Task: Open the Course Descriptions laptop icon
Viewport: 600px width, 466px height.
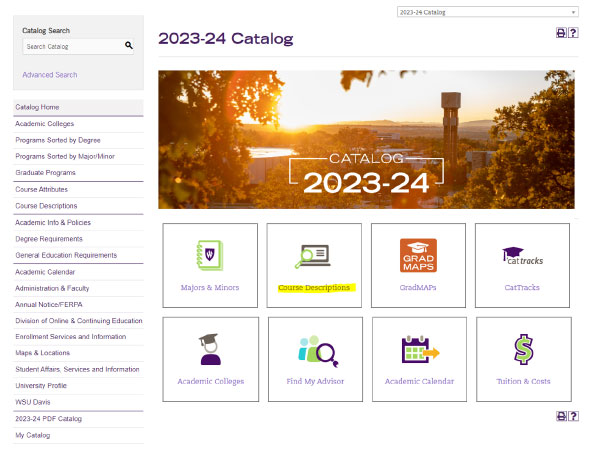Action: 314,257
